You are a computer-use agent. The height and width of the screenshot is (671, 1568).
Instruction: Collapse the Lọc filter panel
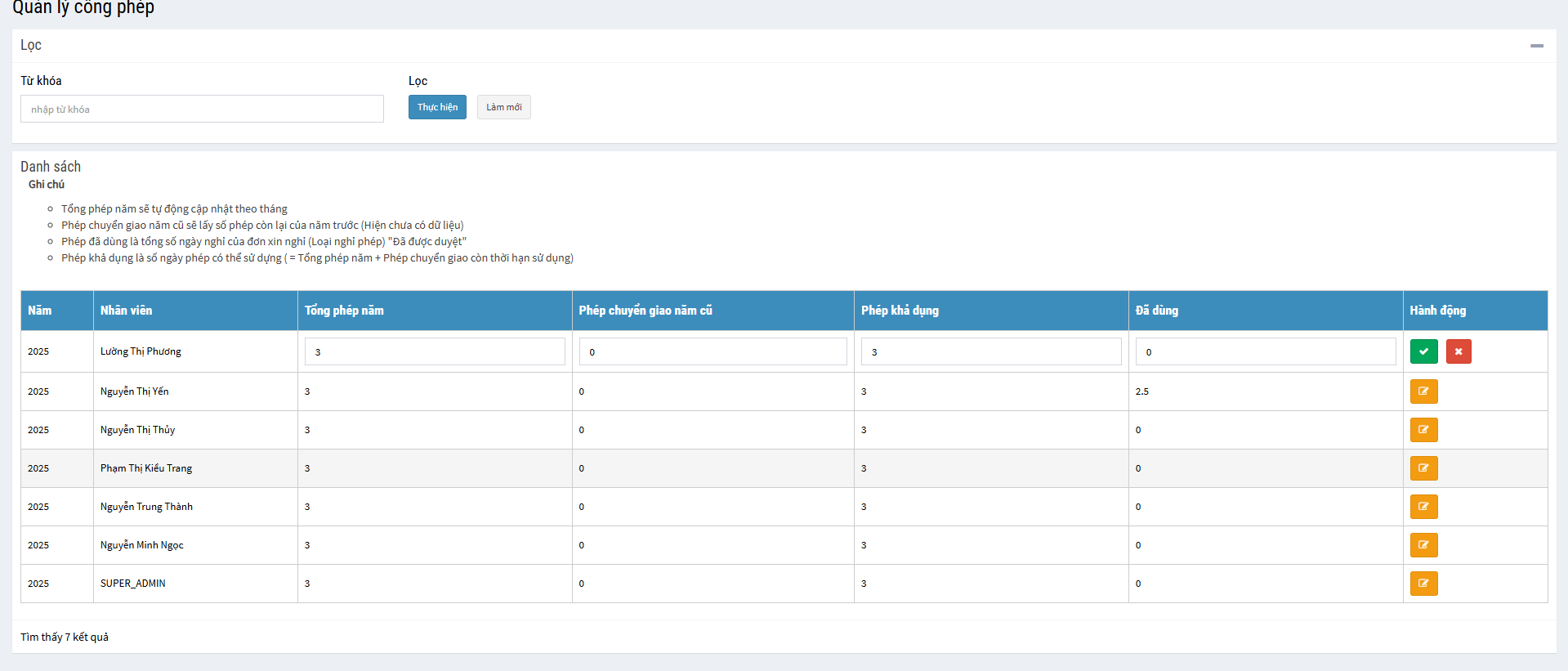point(1536,46)
